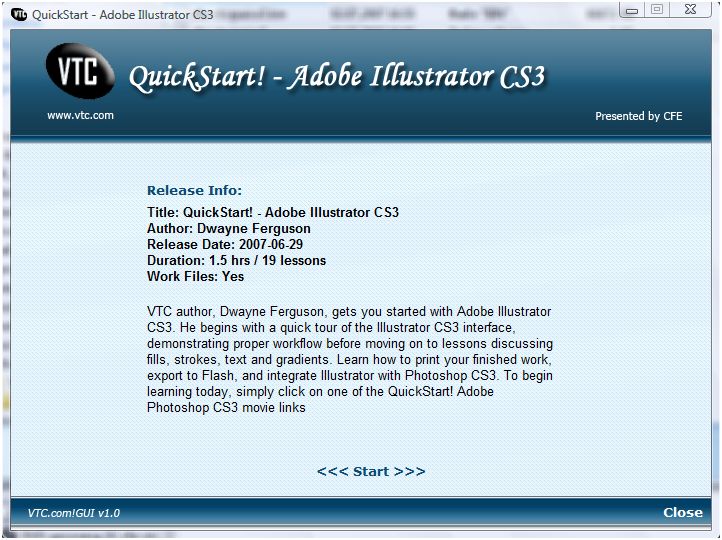This screenshot has height=540, width=722.
Task: Minimize the QuickStart window
Action: coord(632,10)
